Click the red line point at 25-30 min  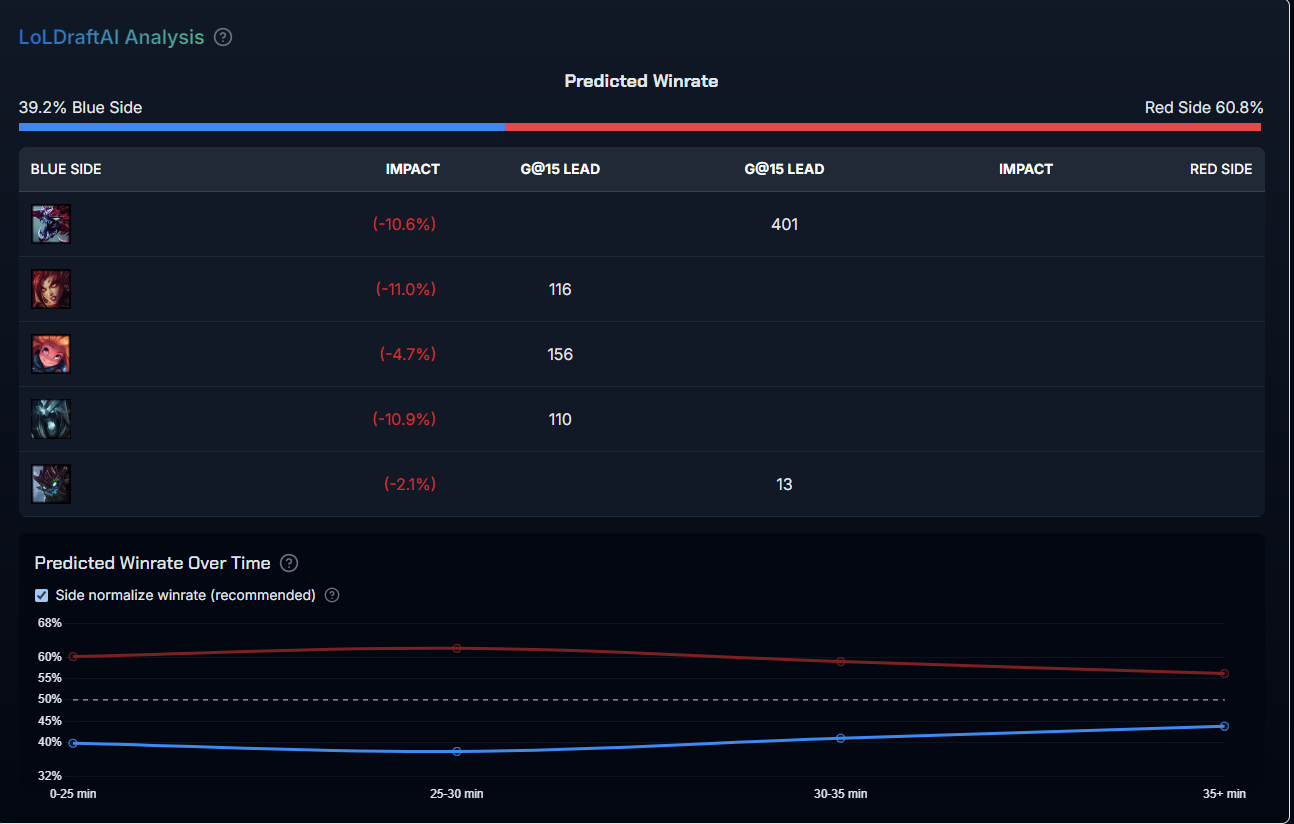(x=457, y=648)
